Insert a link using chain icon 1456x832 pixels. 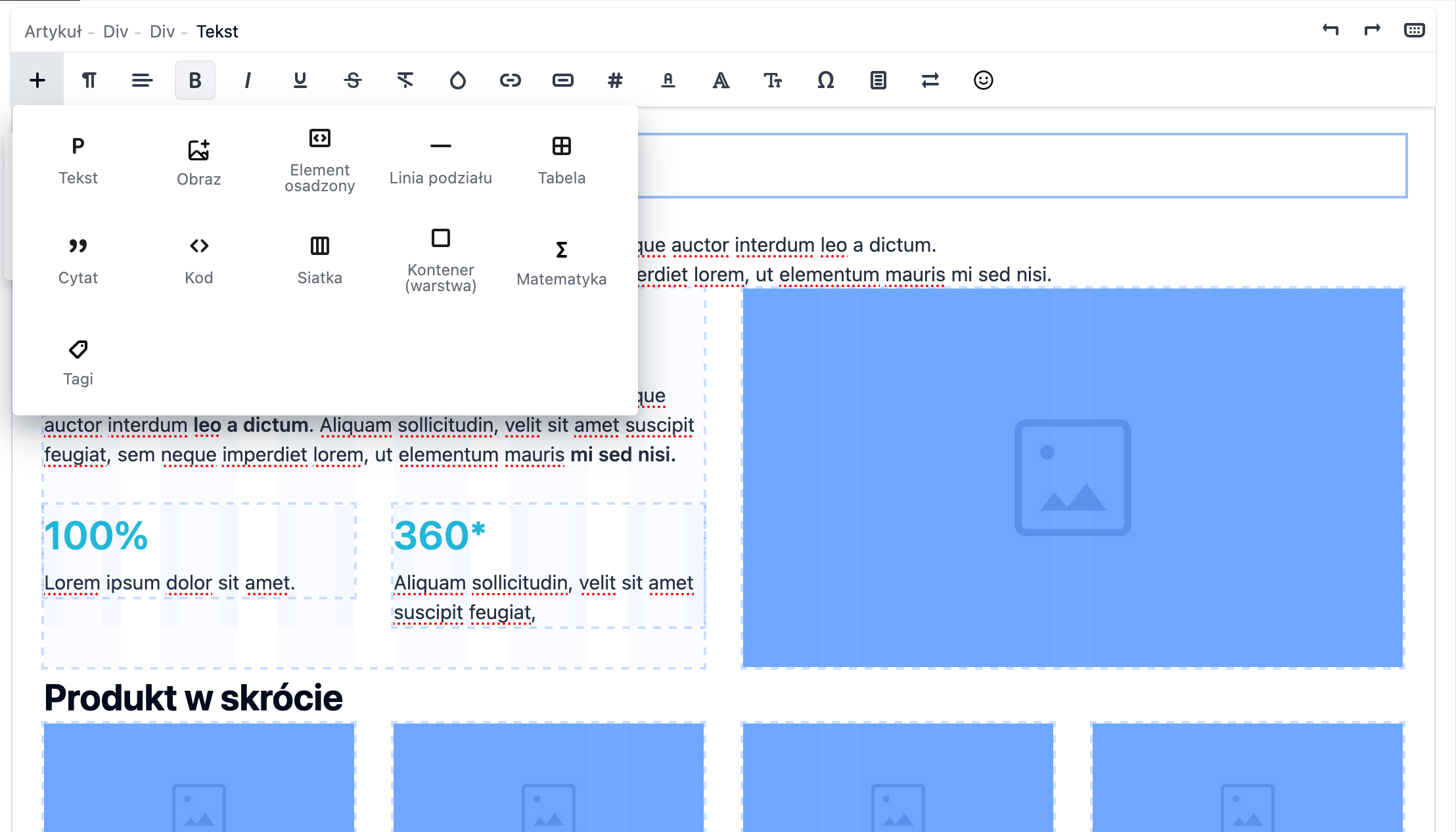(510, 80)
